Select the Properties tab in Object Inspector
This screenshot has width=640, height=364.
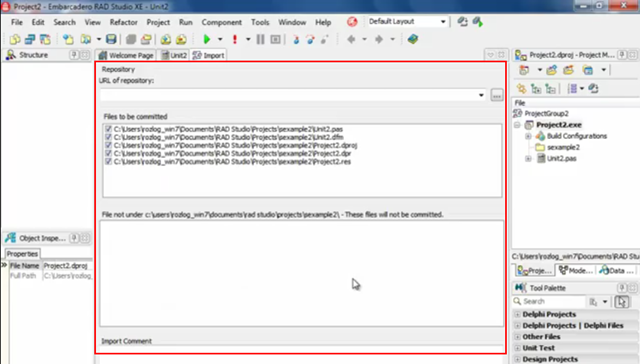pyautogui.click(x=22, y=254)
